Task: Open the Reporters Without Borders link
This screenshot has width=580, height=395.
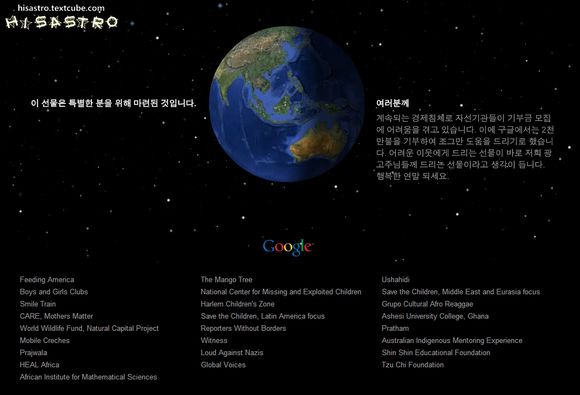Action: (x=243, y=328)
